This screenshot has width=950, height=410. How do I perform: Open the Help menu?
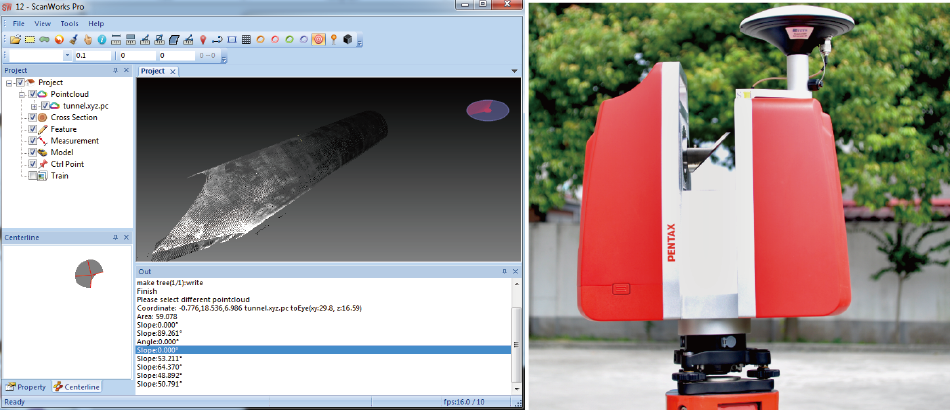[x=96, y=24]
